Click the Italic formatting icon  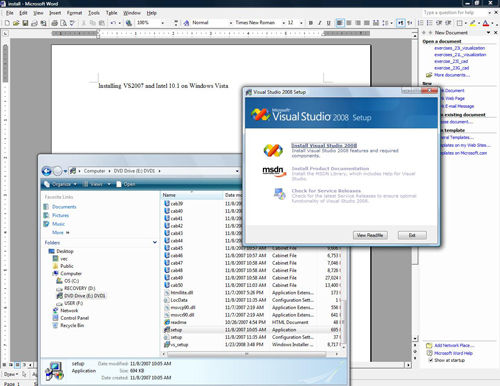pyautogui.click(x=320, y=23)
